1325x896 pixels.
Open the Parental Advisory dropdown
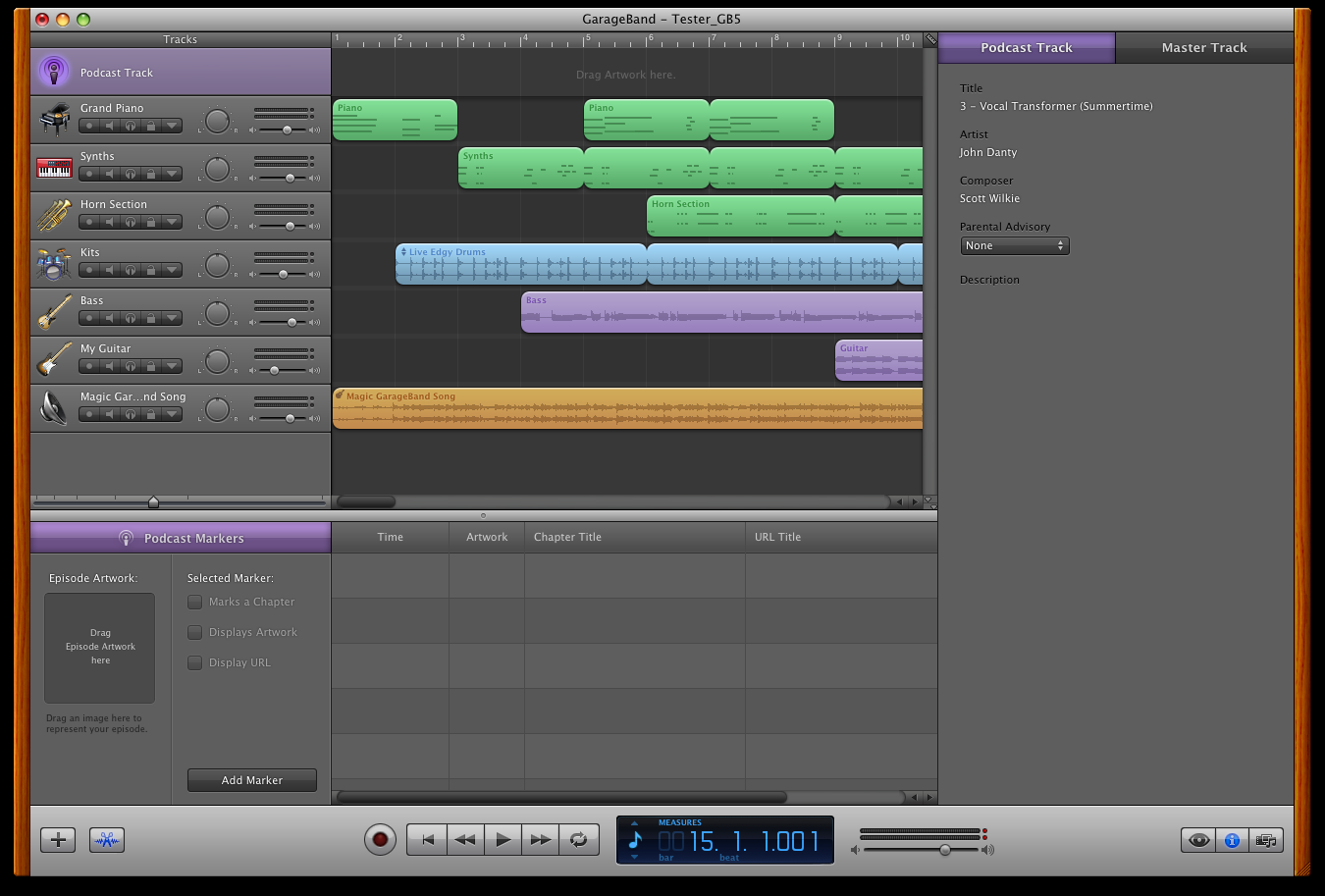pyautogui.click(x=1014, y=246)
